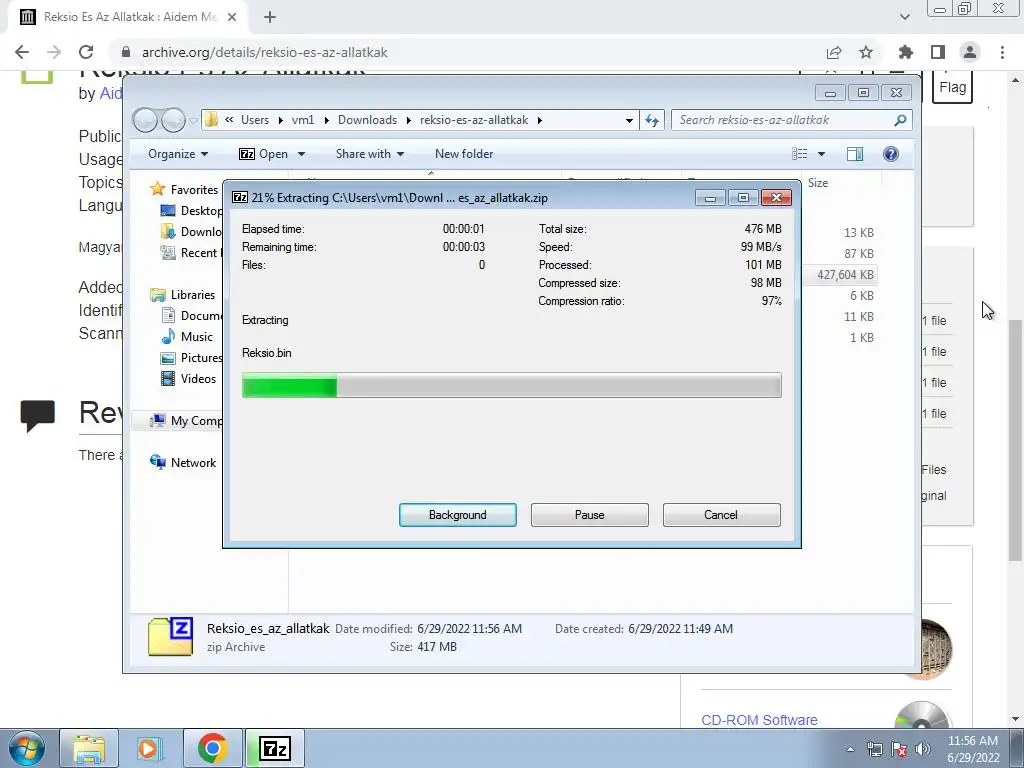The height and width of the screenshot is (768, 1024).
Task: Select vm1 in the Explorer breadcrumb
Action: pos(302,120)
